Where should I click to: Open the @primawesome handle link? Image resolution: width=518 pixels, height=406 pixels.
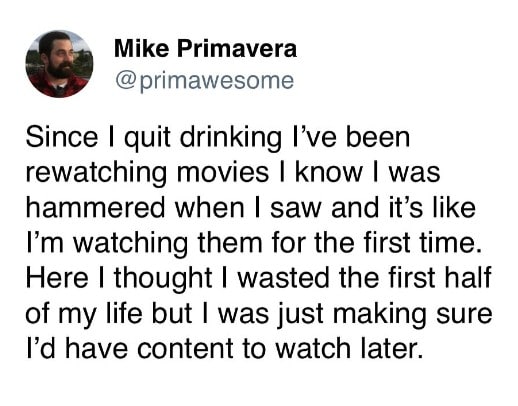click(205, 81)
